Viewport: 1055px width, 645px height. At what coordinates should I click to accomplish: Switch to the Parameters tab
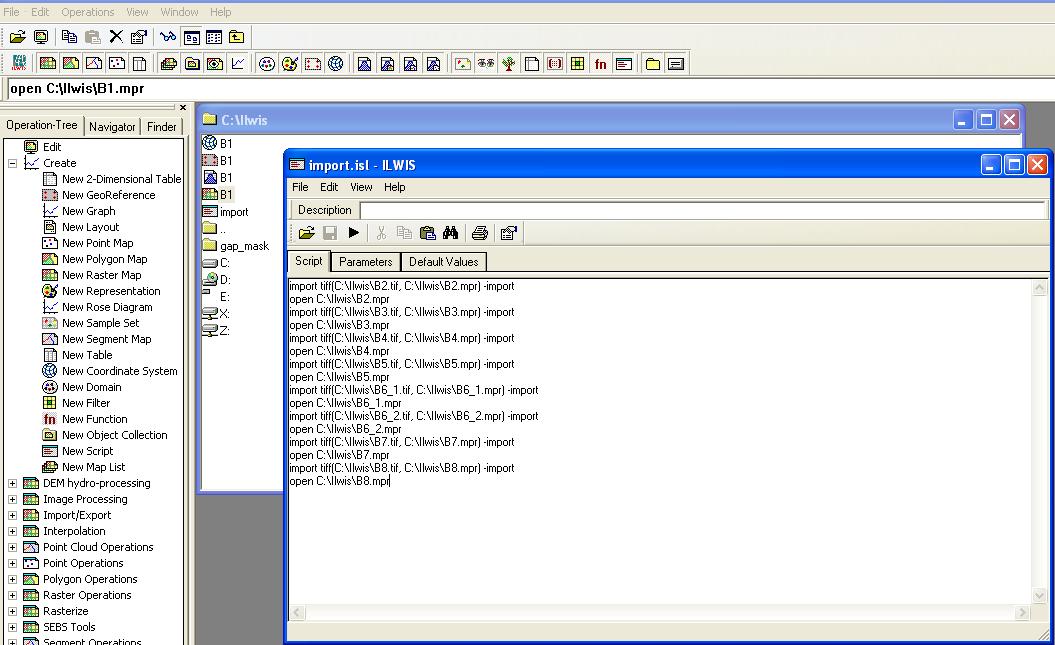pos(365,262)
